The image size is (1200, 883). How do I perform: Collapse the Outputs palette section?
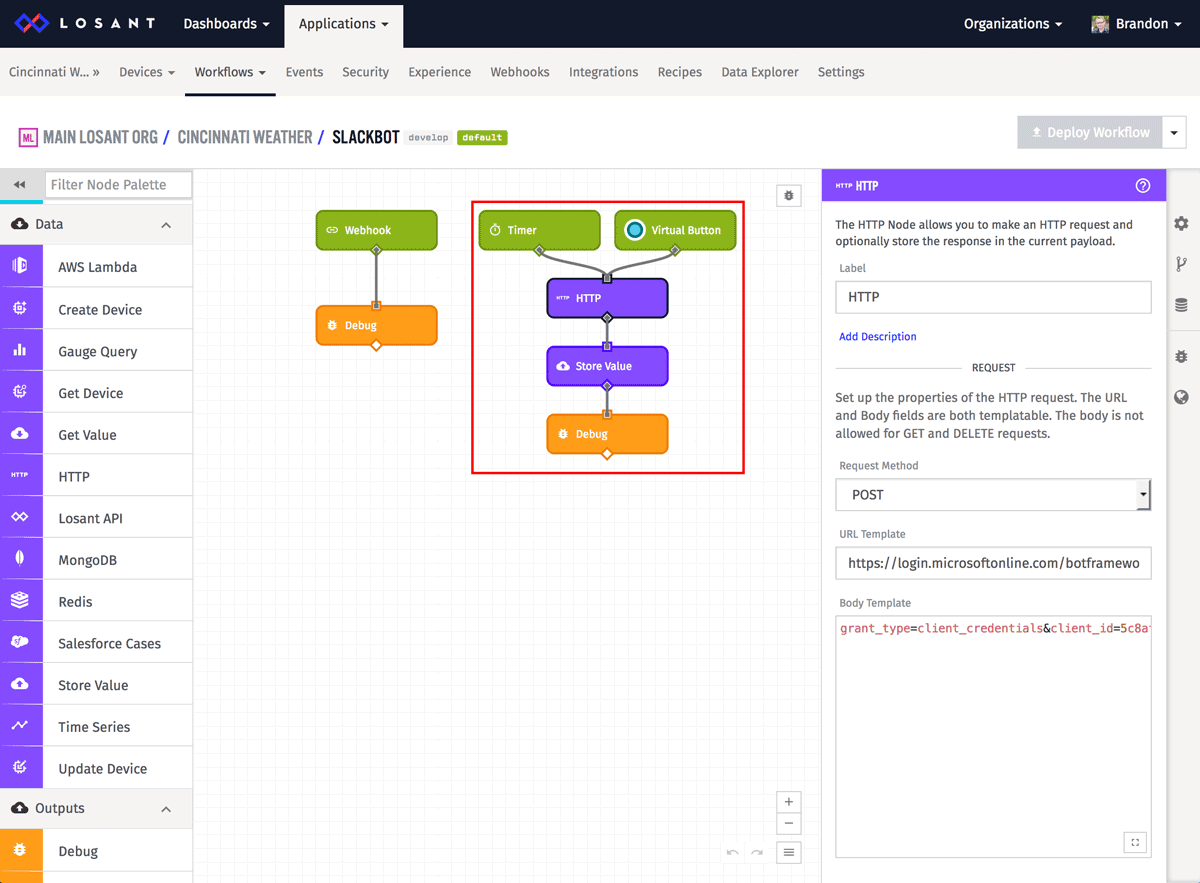166,809
